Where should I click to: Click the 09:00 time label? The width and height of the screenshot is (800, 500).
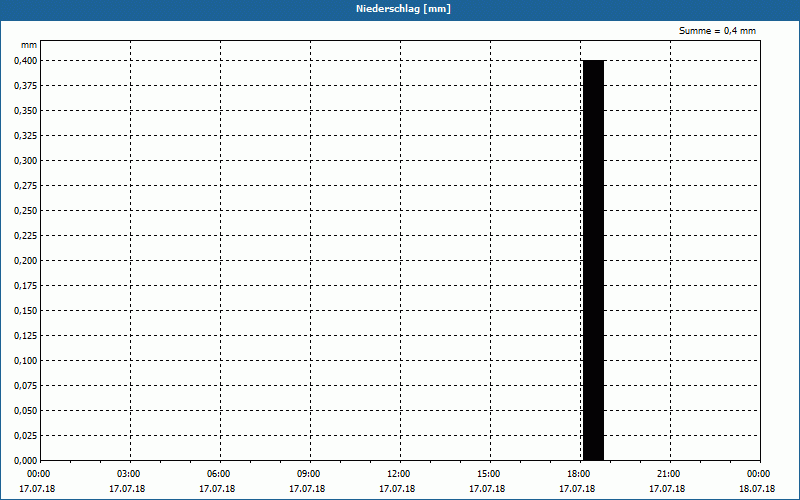point(309,474)
